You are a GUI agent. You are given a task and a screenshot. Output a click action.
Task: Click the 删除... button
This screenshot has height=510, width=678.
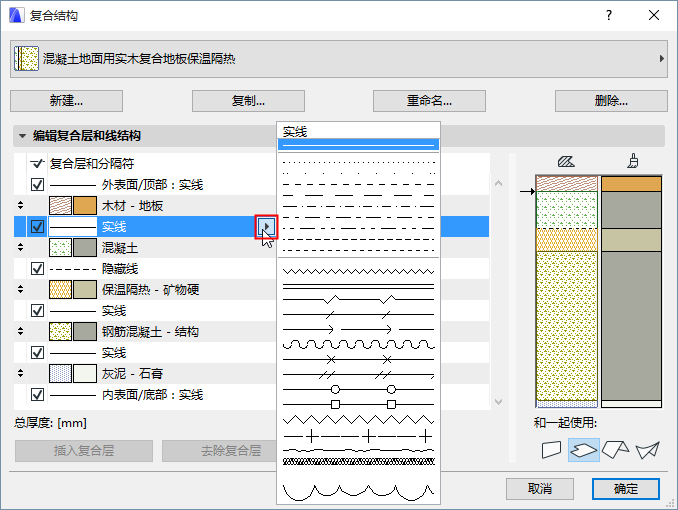[x=611, y=101]
